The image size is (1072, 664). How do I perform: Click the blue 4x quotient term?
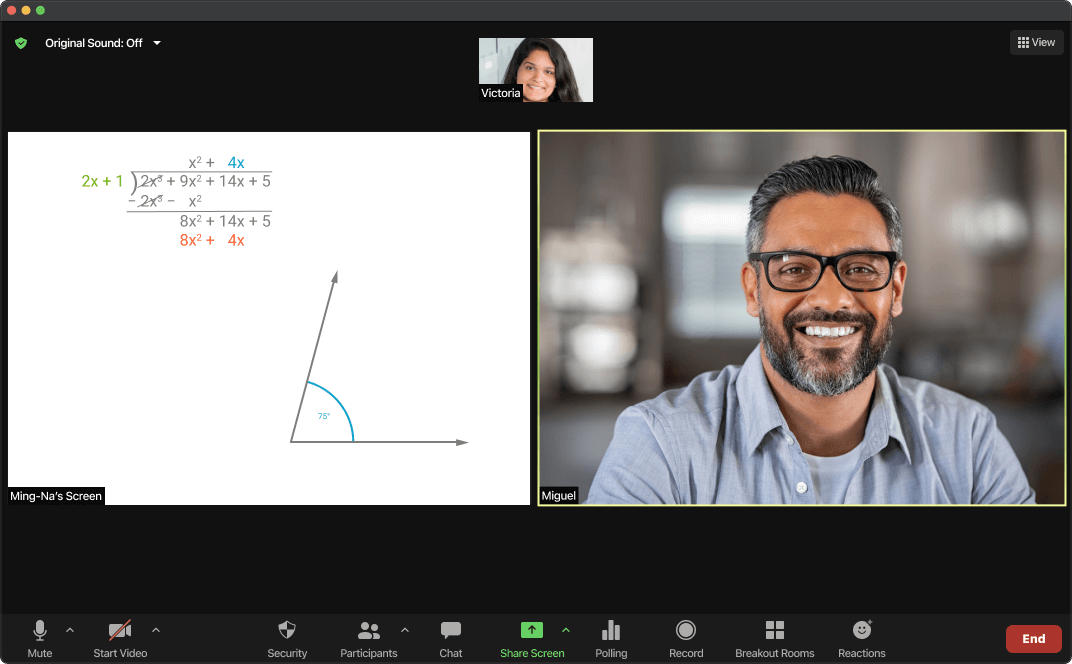point(236,163)
